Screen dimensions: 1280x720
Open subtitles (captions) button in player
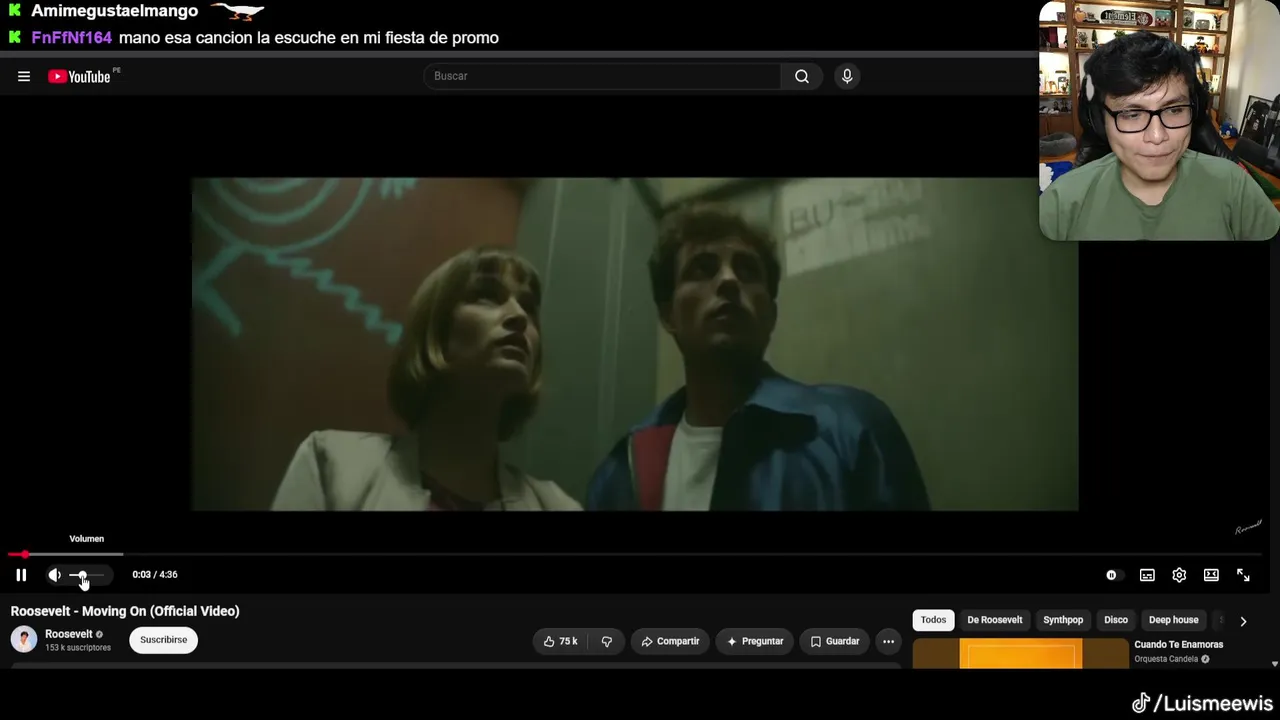click(x=1147, y=575)
